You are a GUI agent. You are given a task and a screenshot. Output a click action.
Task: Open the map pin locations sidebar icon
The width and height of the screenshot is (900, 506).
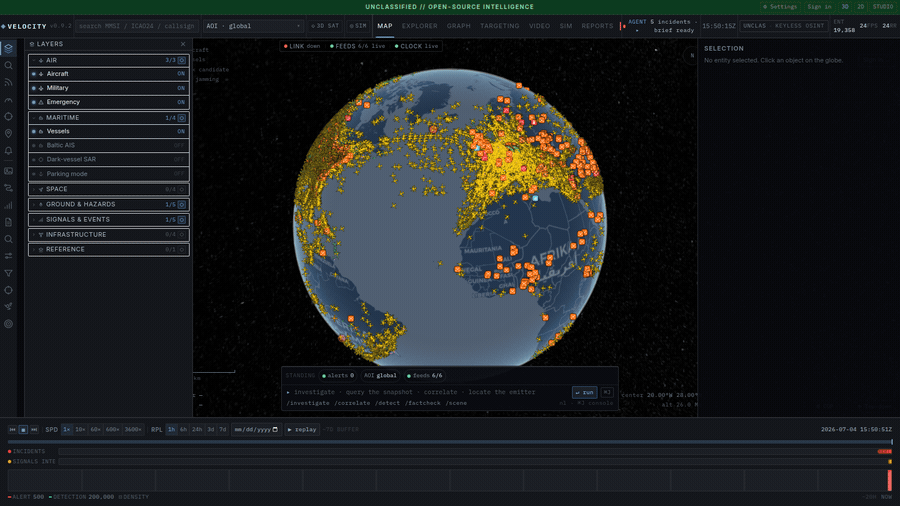[x=9, y=134]
